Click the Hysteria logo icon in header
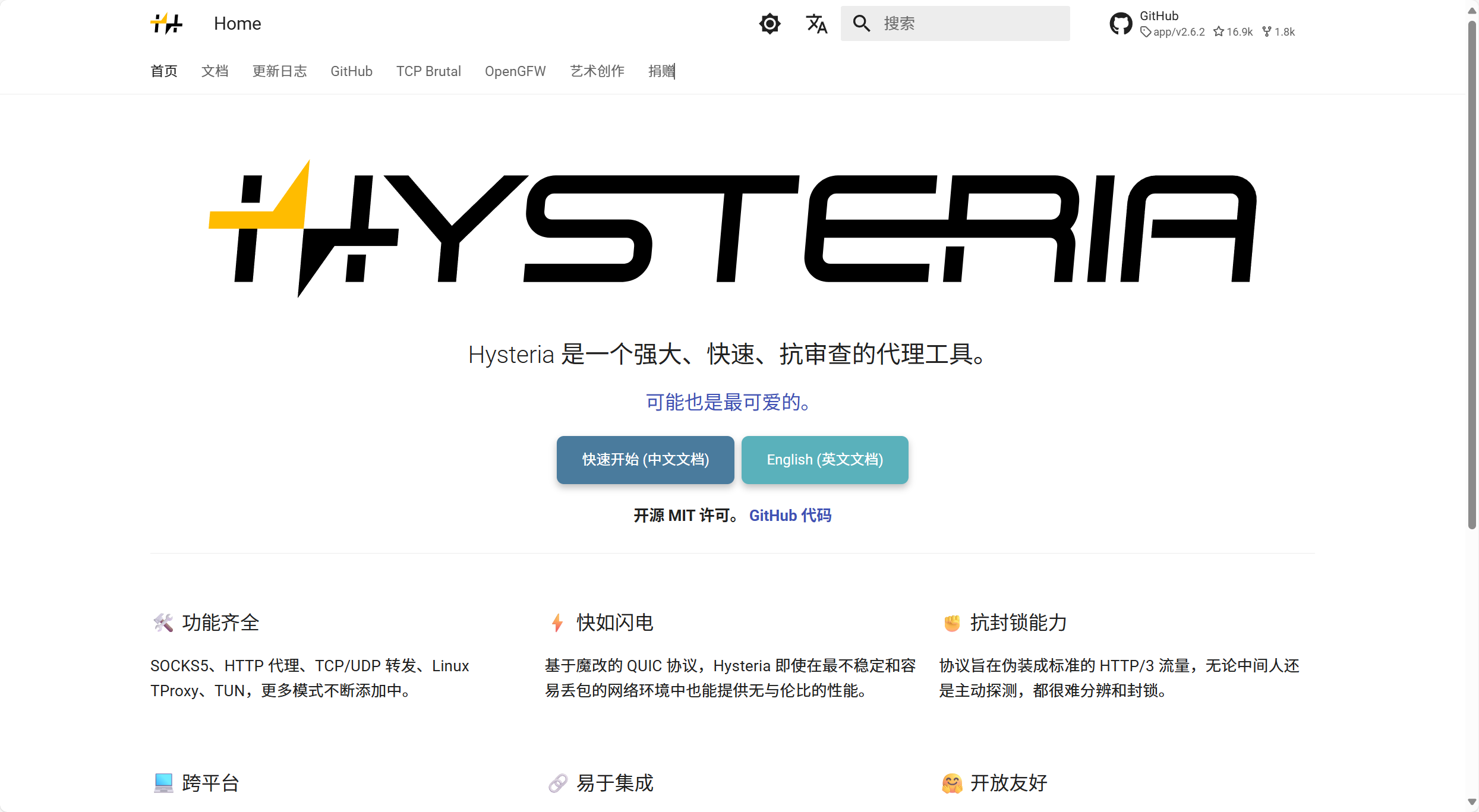Screen dimensions: 1479x812 [166, 24]
